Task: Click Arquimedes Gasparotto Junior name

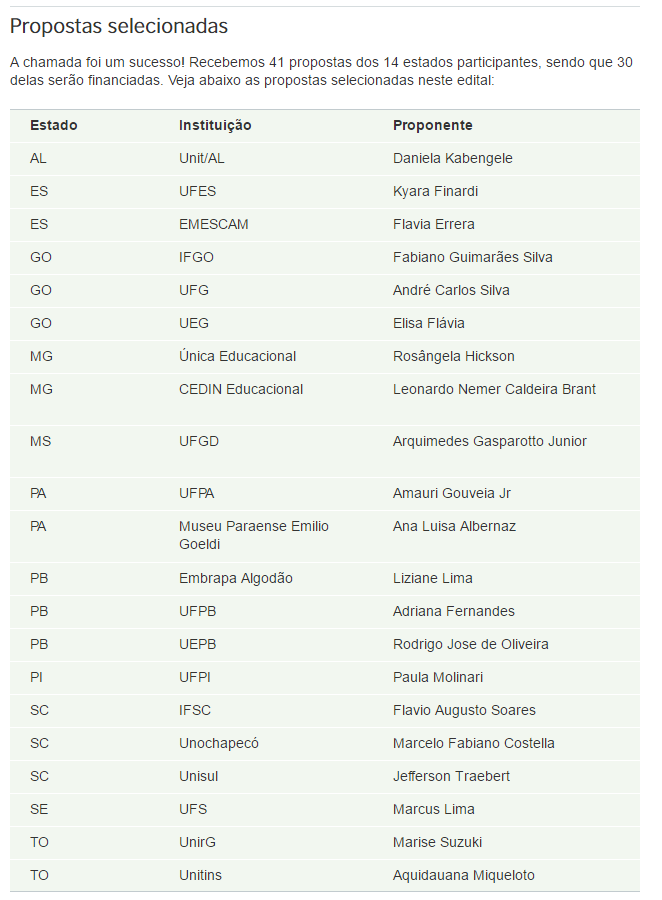Action: tap(490, 441)
